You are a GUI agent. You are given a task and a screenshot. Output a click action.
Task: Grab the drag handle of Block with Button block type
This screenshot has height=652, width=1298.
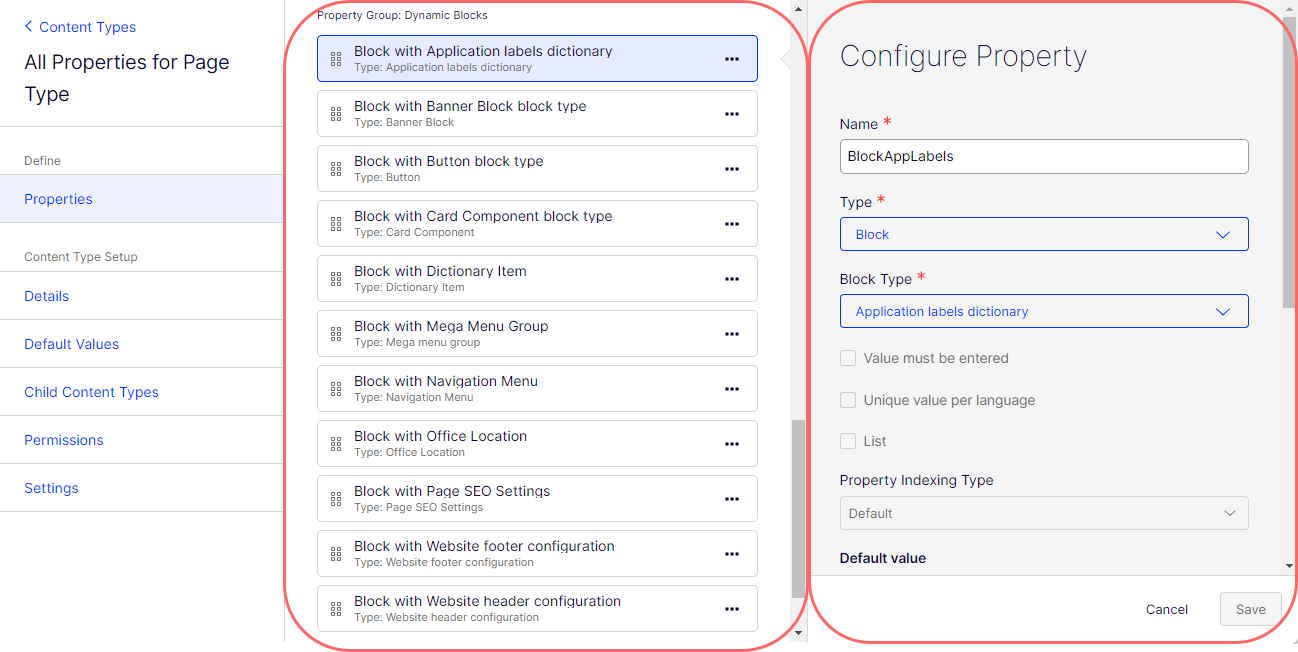coord(336,169)
